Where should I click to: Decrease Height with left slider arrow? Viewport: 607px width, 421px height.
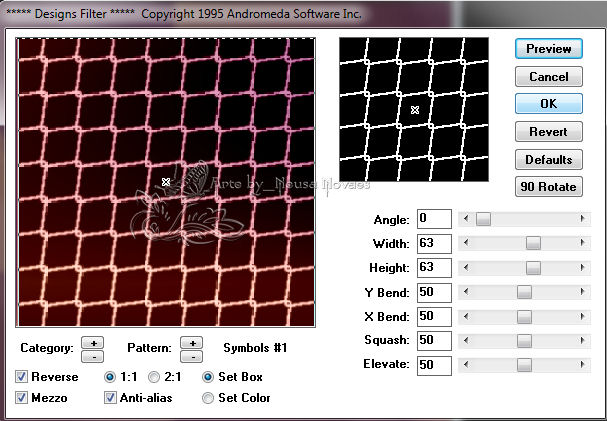pyautogui.click(x=466, y=268)
